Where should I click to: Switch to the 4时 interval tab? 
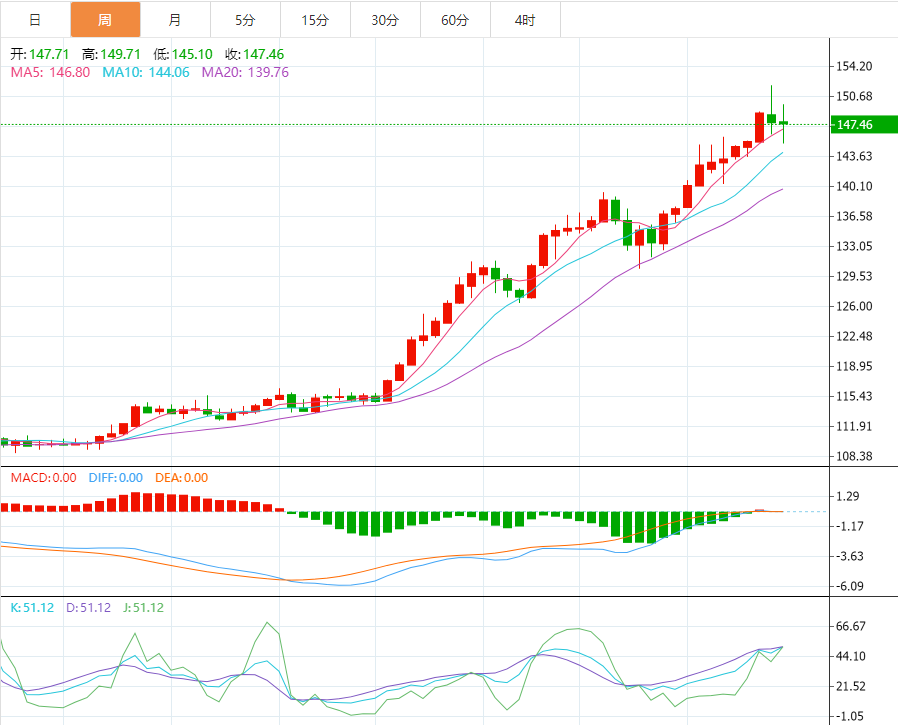[525, 20]
